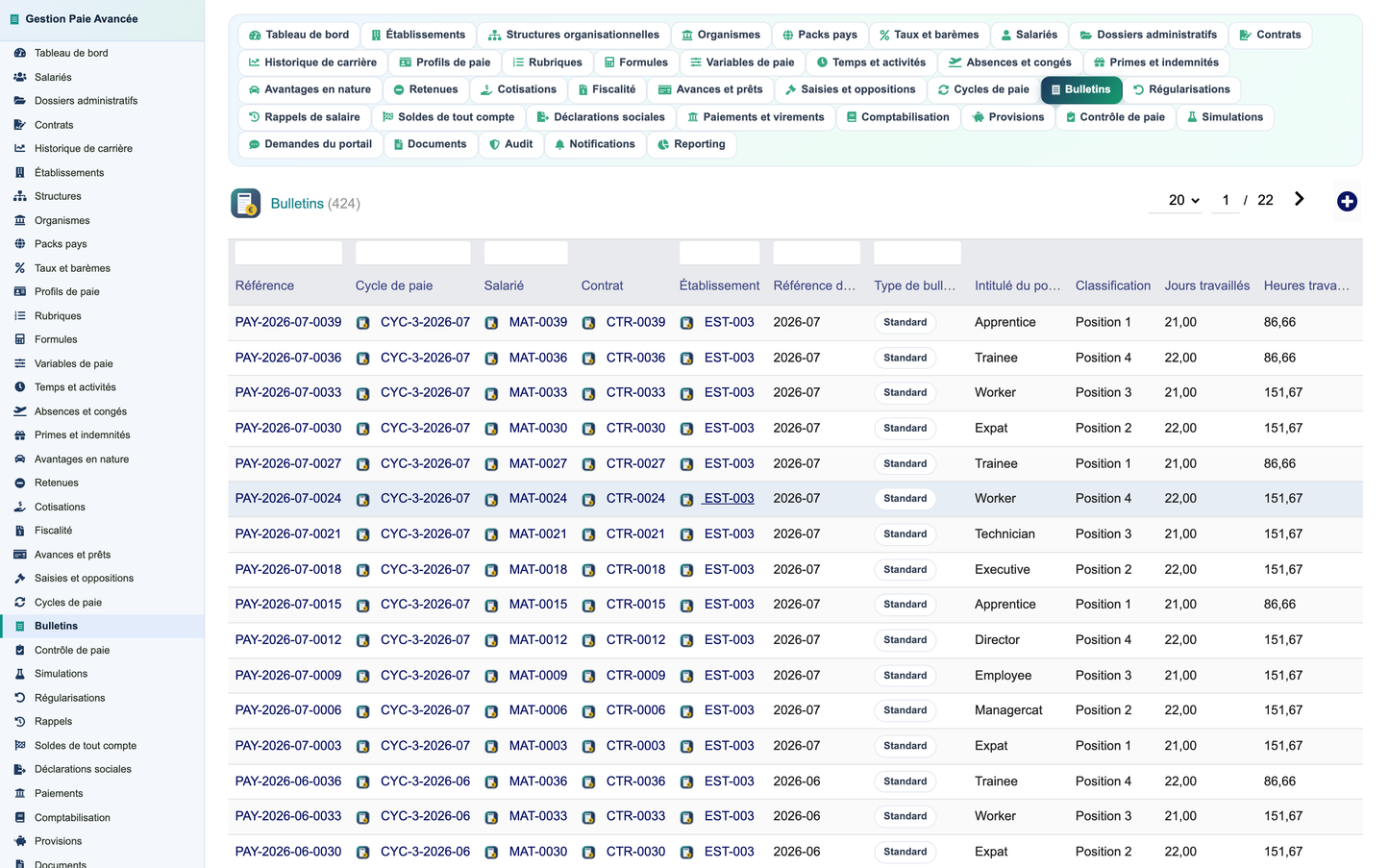Click the Établissements building icon in sidebar

point(20,172)
